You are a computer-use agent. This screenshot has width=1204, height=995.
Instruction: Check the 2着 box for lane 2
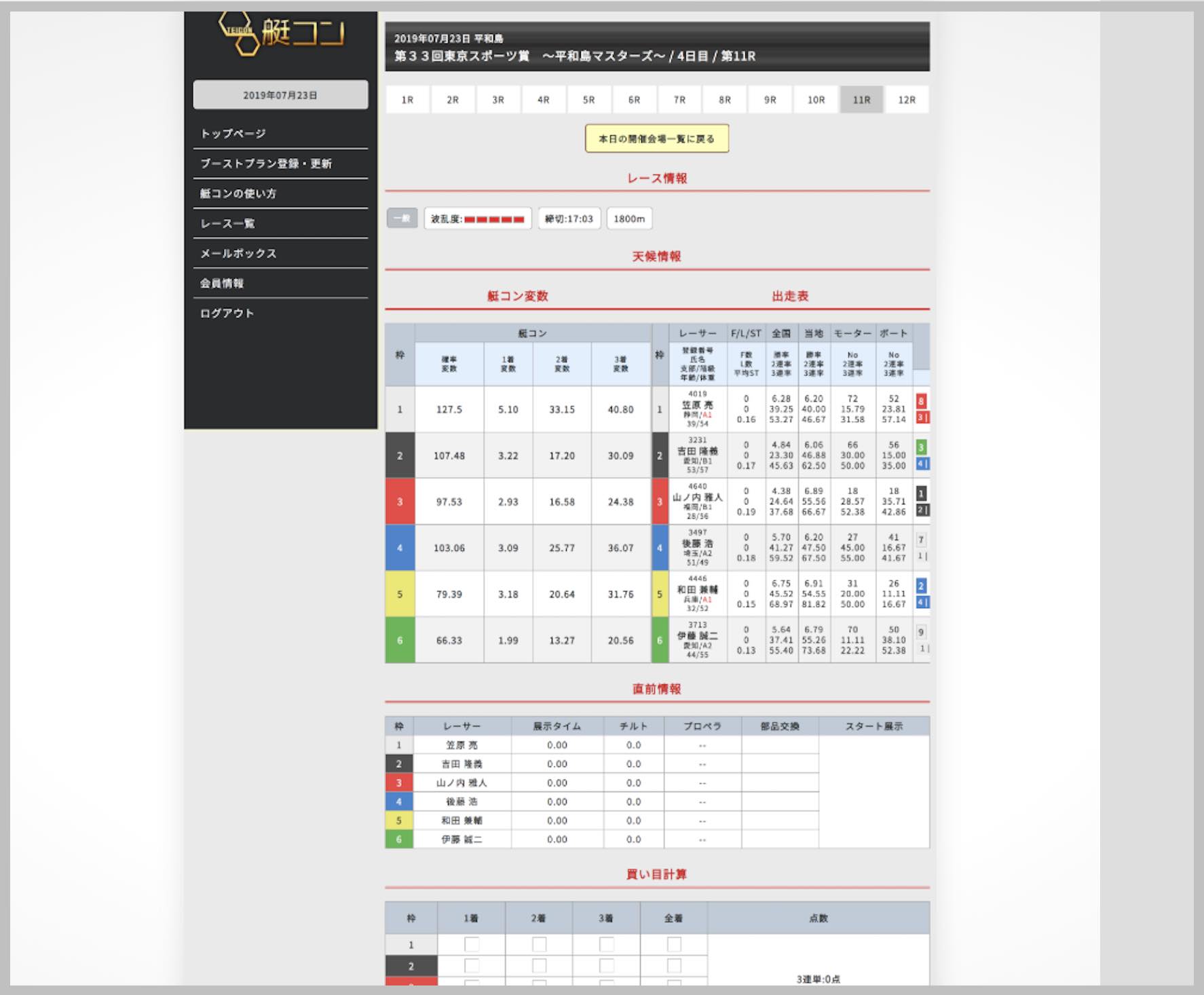(x=539, y=966)
